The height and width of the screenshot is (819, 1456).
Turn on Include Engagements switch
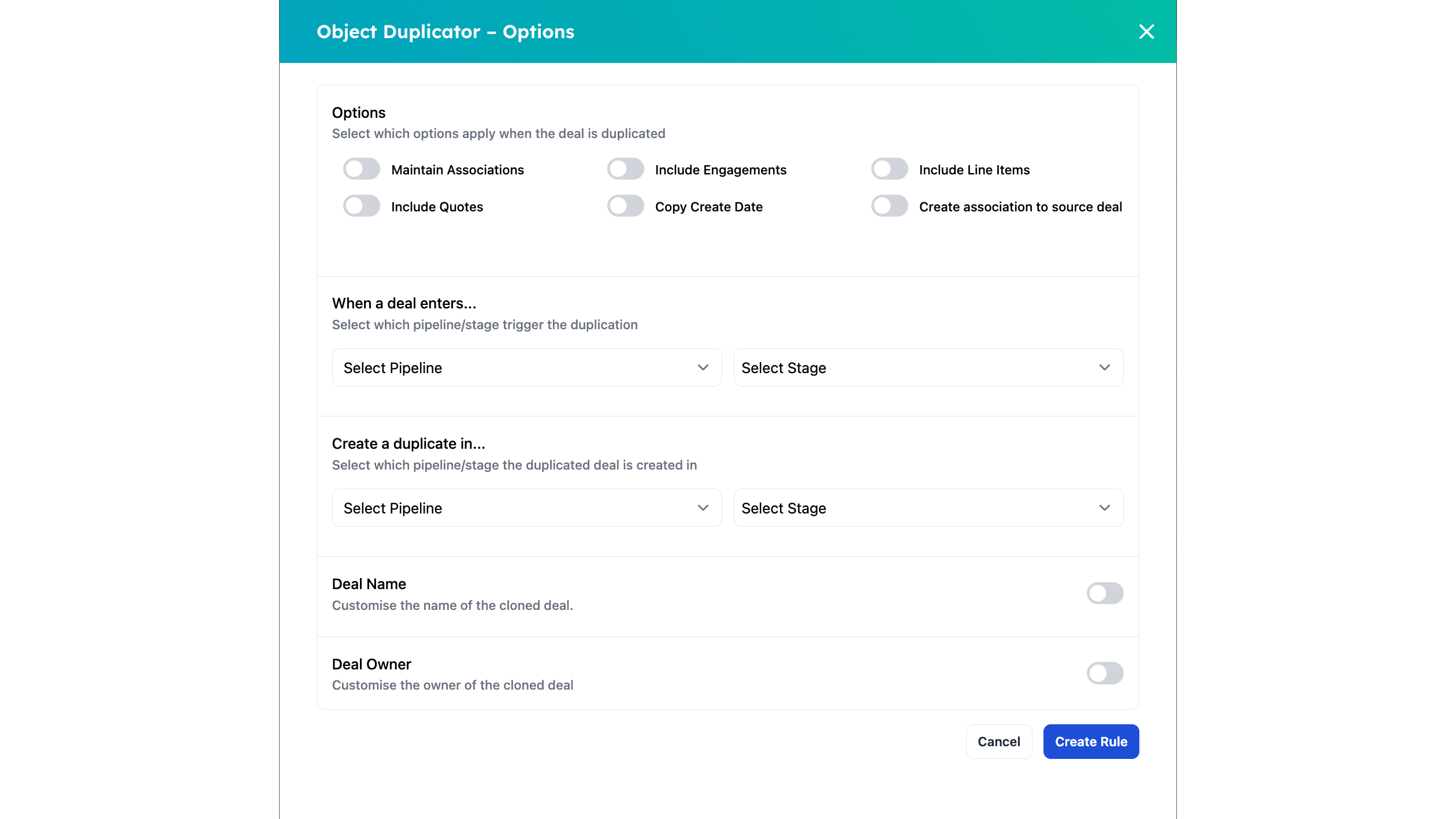click(625, 169)
